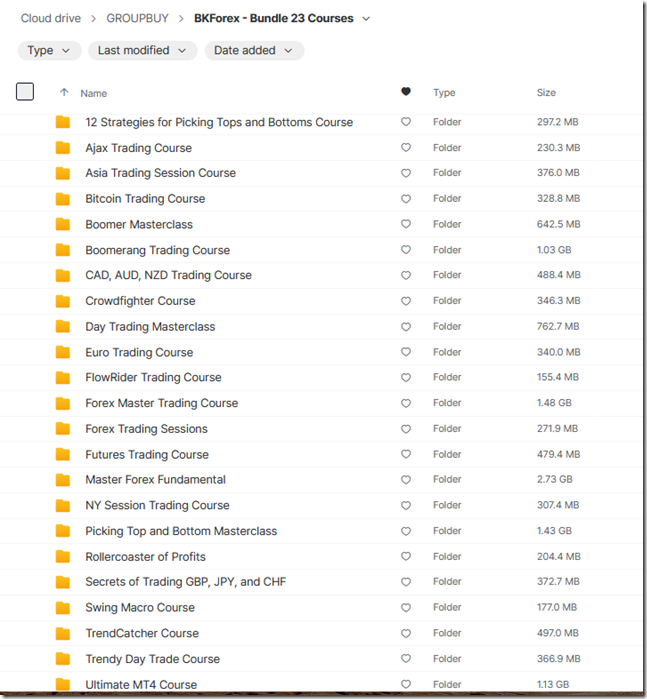The width and height of the screenshot is (647, 699).
Task: Click folder icon of Ajax Trading Course
Action: click(63, 148)
